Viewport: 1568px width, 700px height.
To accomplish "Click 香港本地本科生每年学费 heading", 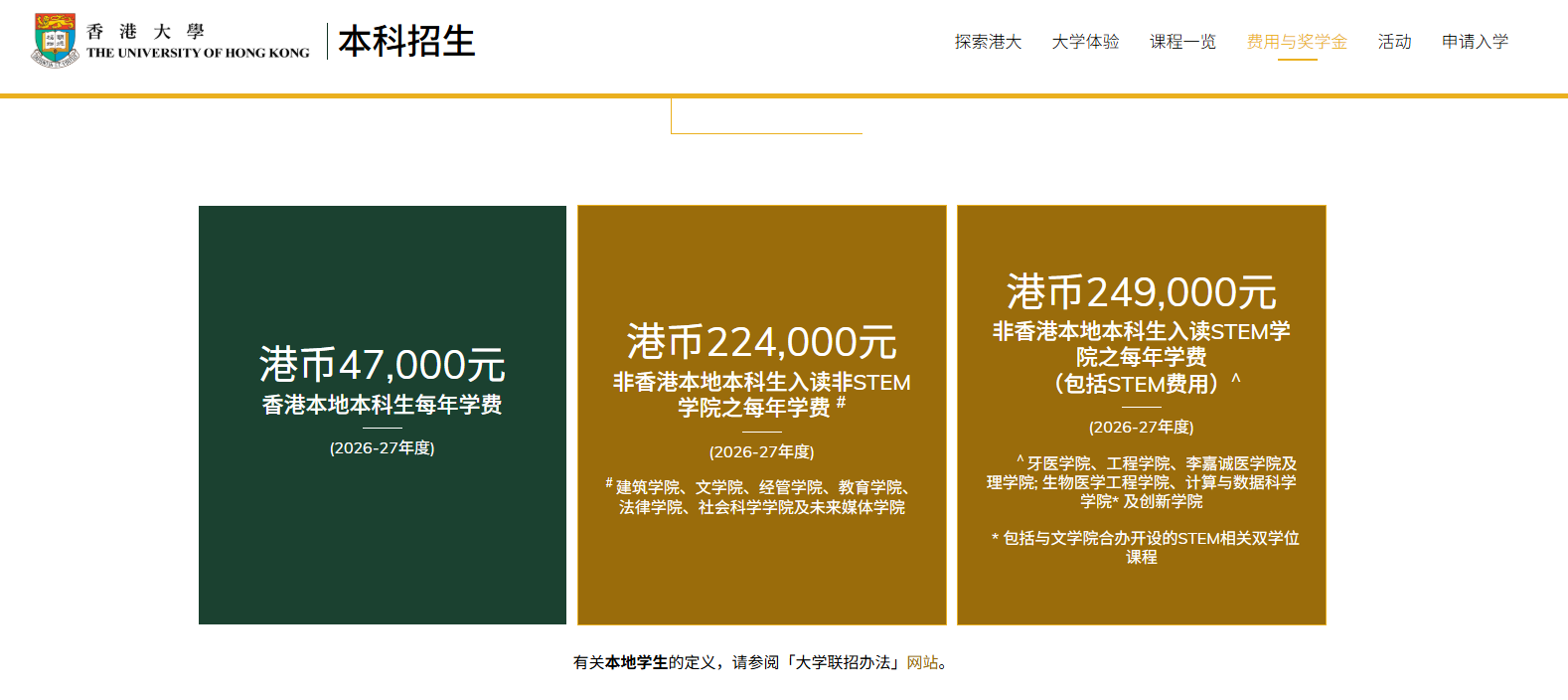I will 383,405.
